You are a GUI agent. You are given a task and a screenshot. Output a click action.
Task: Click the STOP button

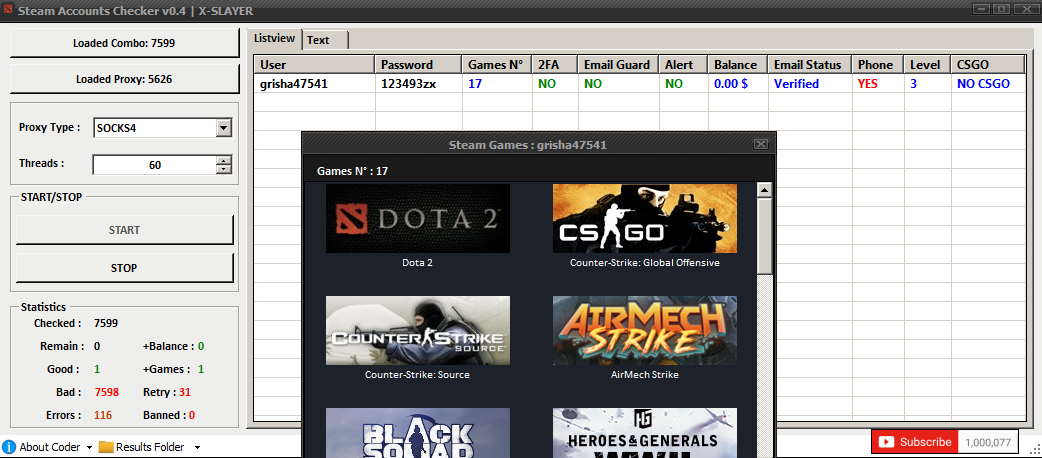(x=124, y=269)
